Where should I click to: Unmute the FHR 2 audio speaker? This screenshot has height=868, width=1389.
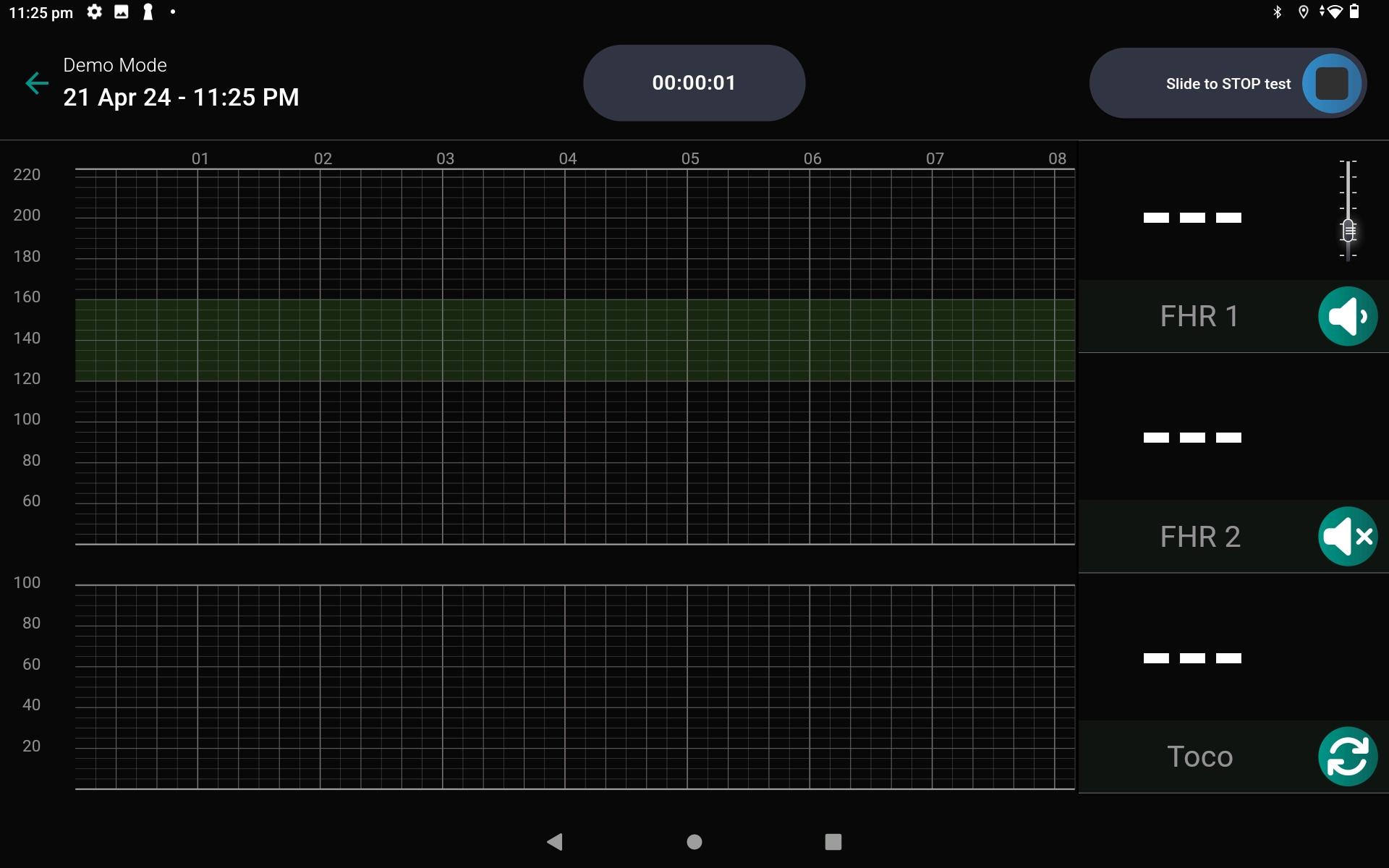1347,537
